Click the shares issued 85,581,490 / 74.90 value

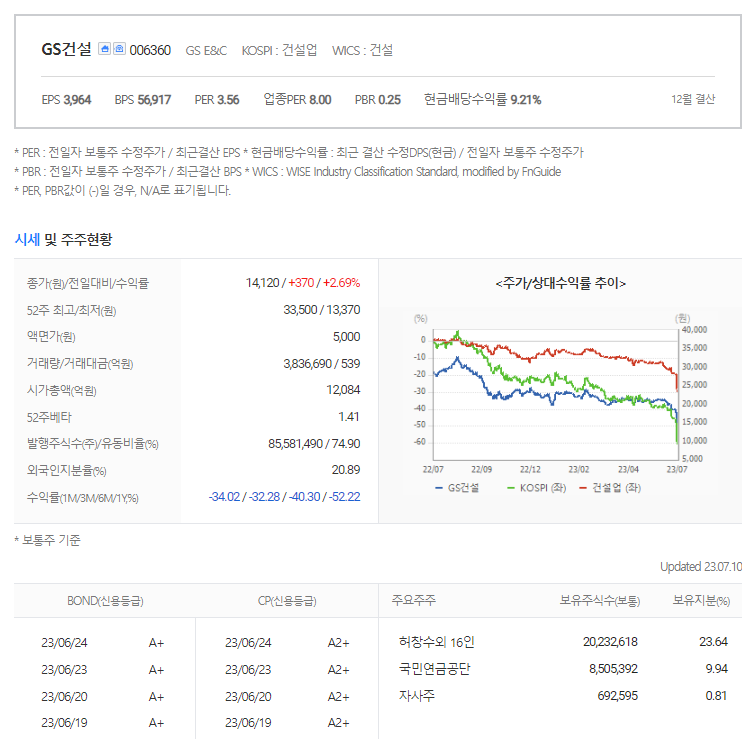click(314, 444)
